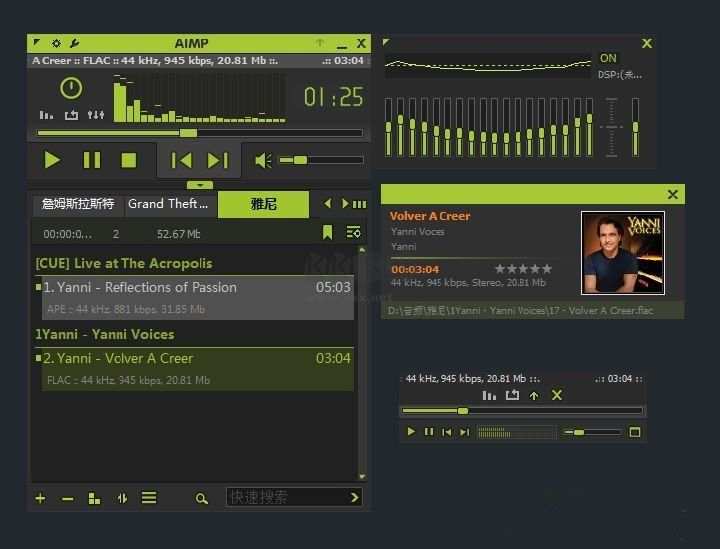Image resolution: width=720 pixels, height=549 pixels.
Task: Add files with the plus button
Action: click(x=40, y=498)
